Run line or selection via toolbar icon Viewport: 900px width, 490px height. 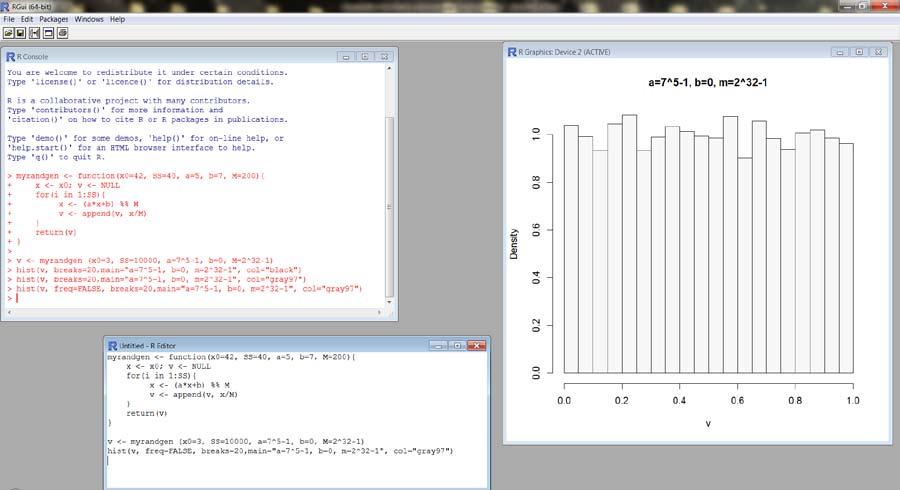(35, 33)
